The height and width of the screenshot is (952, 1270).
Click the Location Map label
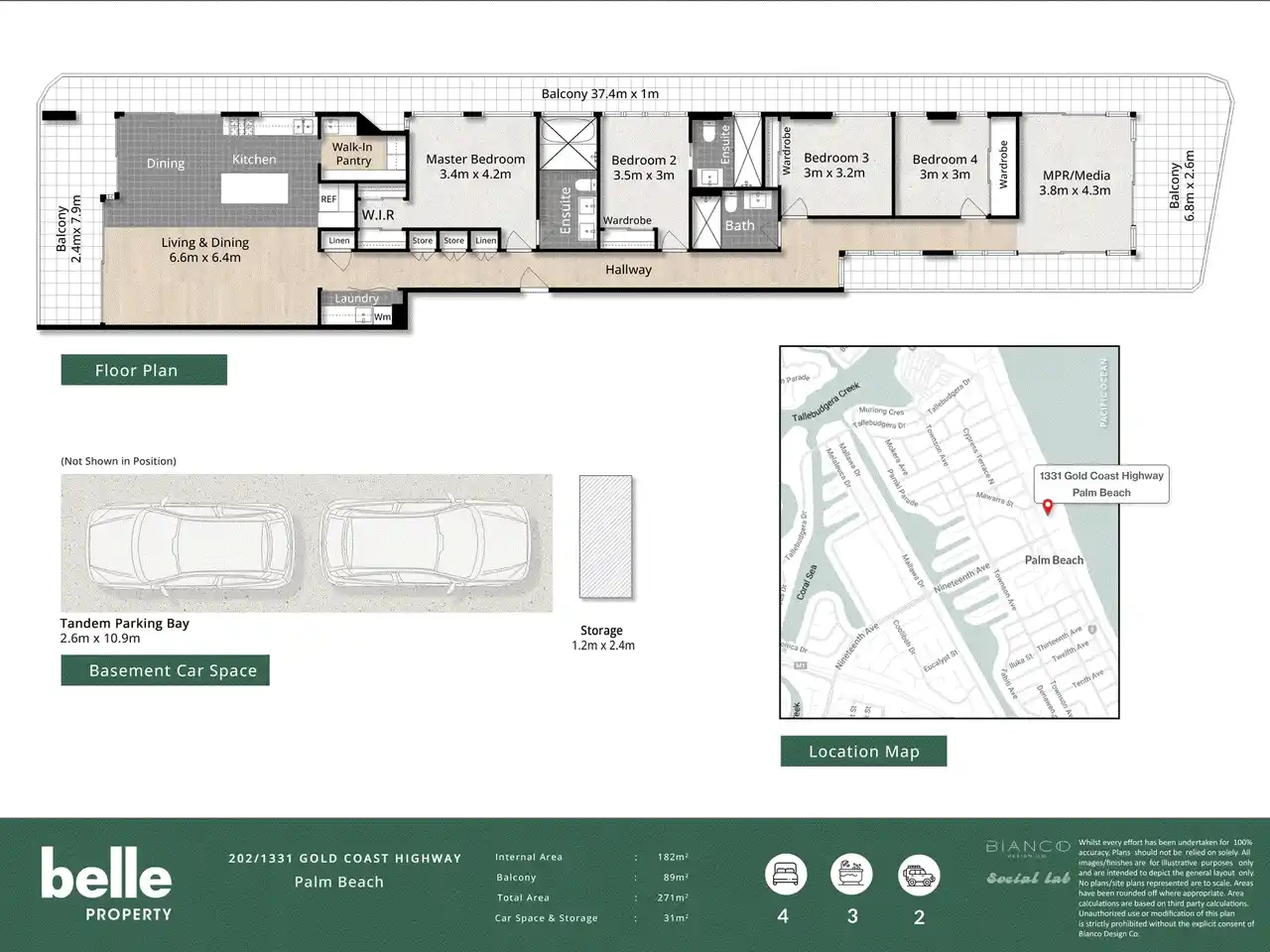(x=863, y=751)
